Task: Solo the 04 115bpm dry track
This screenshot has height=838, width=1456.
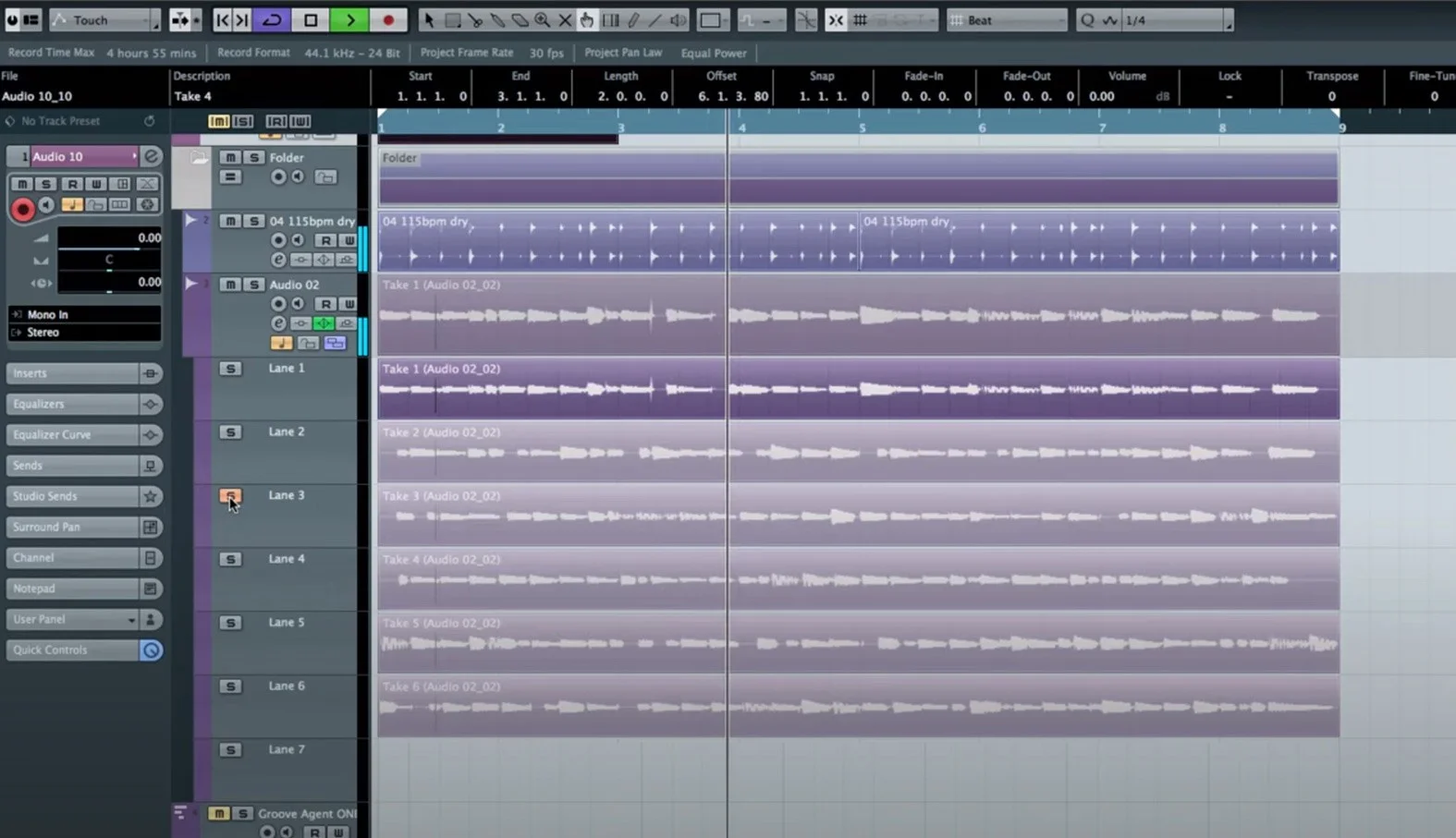Action: point(253,221)
